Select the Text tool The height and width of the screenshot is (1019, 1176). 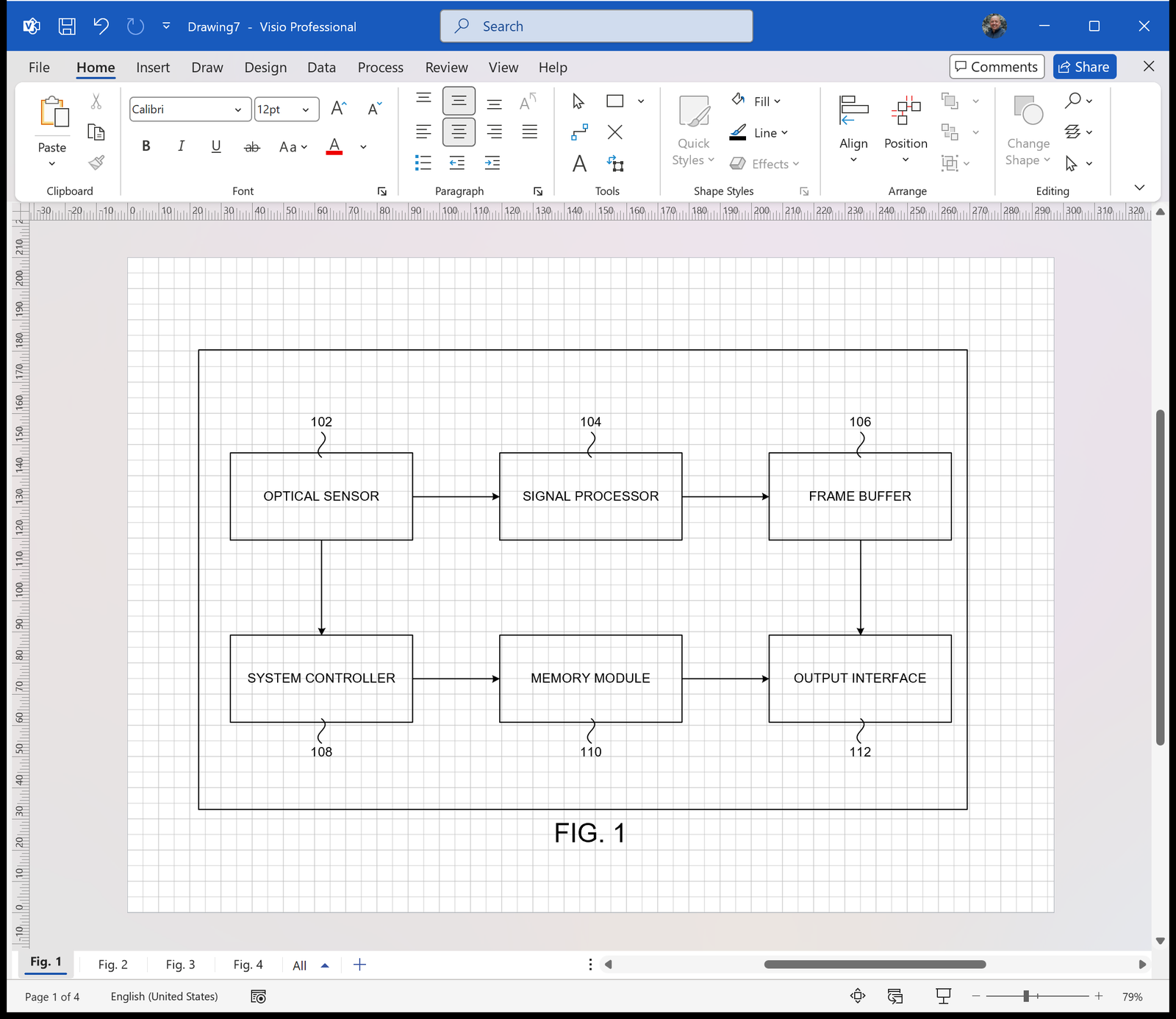(579, 163)
